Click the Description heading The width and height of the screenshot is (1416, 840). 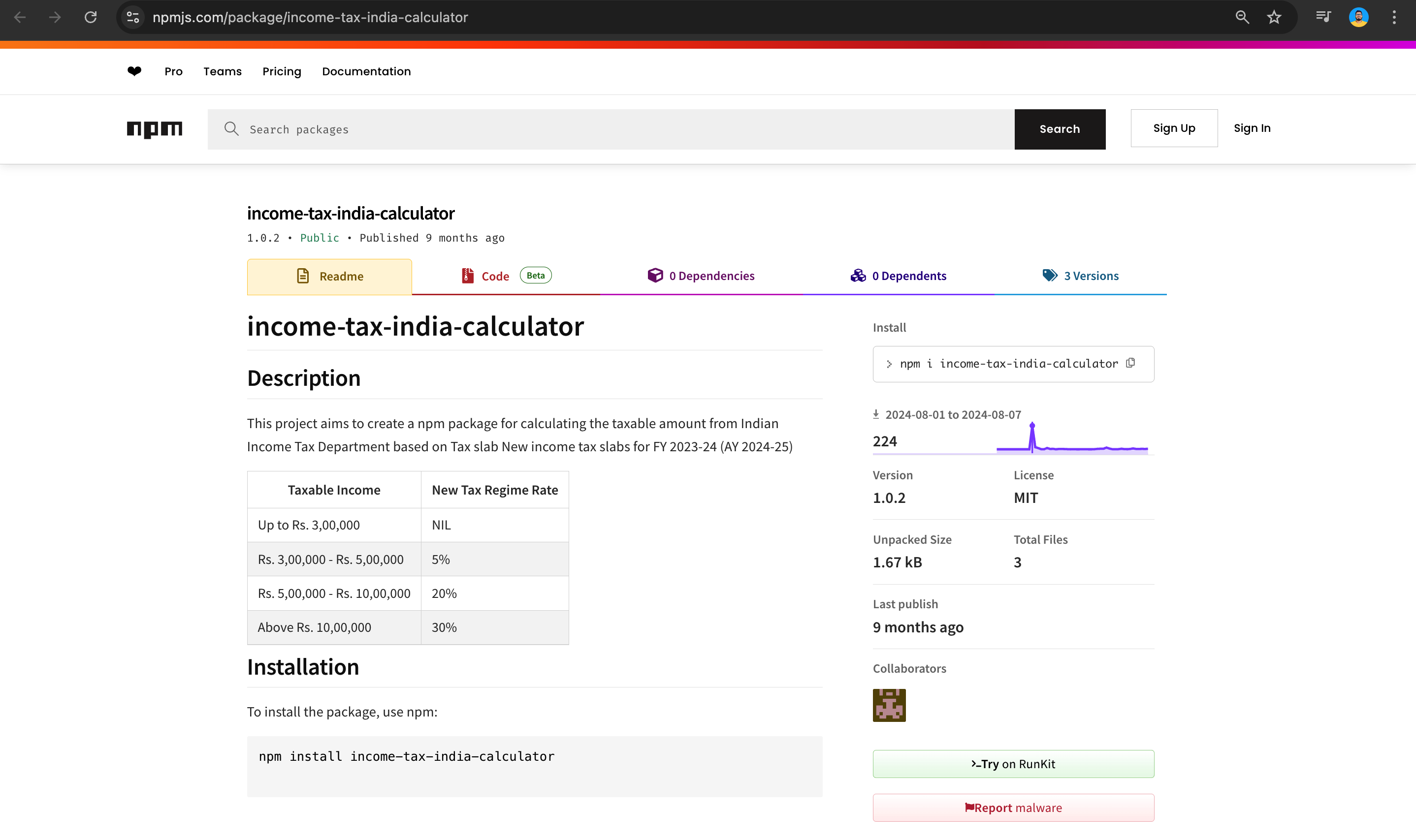click(x=303, y=378)
